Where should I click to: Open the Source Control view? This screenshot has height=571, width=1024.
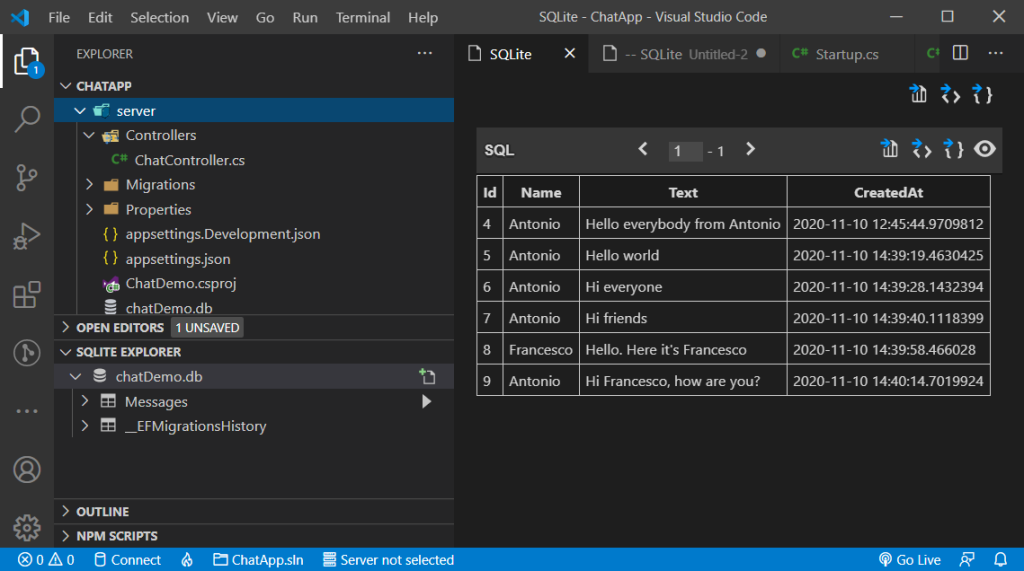point(27,178)
